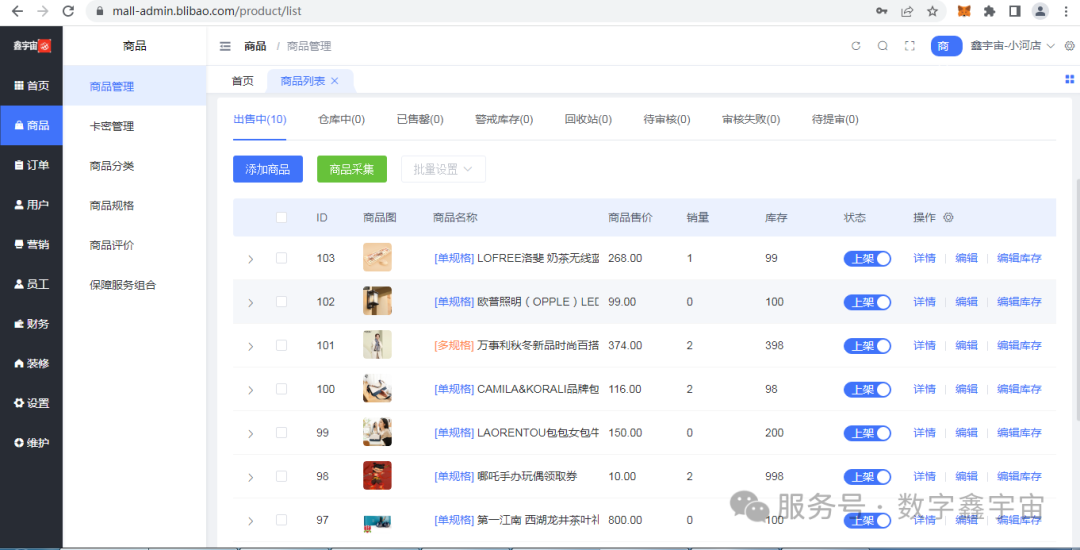
Task: Check the select-all checkbox in table header
Action: 281,218
